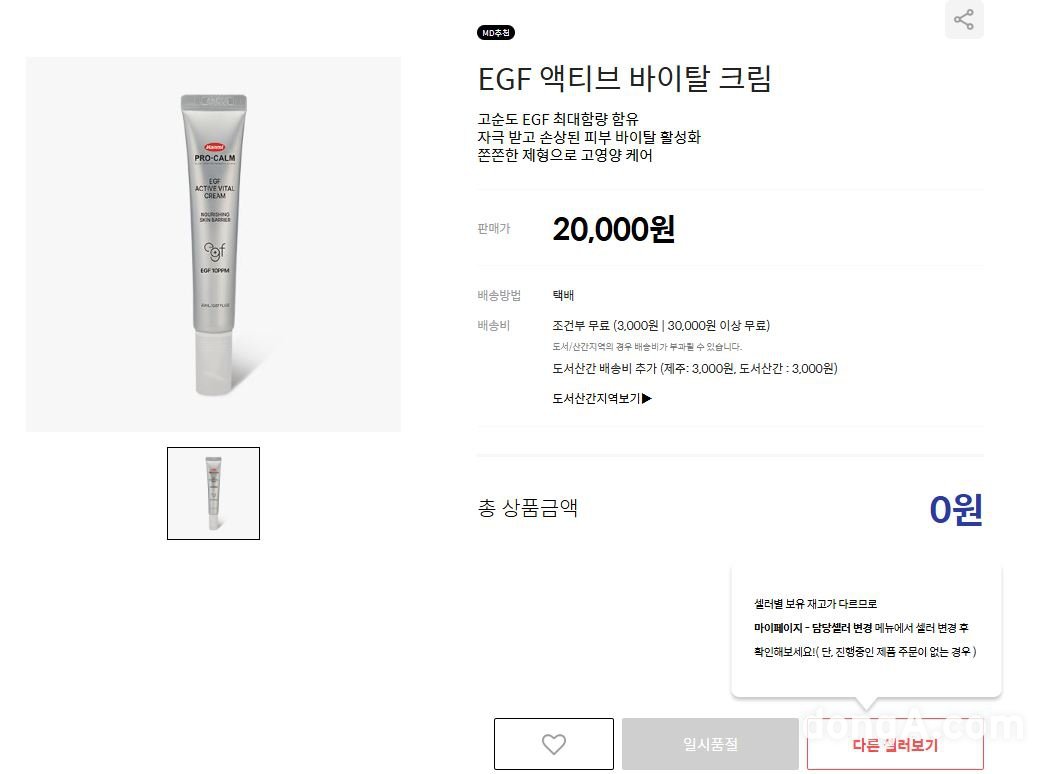
Task: Click the 0원 total amount
Action: (x=956, y=510)
